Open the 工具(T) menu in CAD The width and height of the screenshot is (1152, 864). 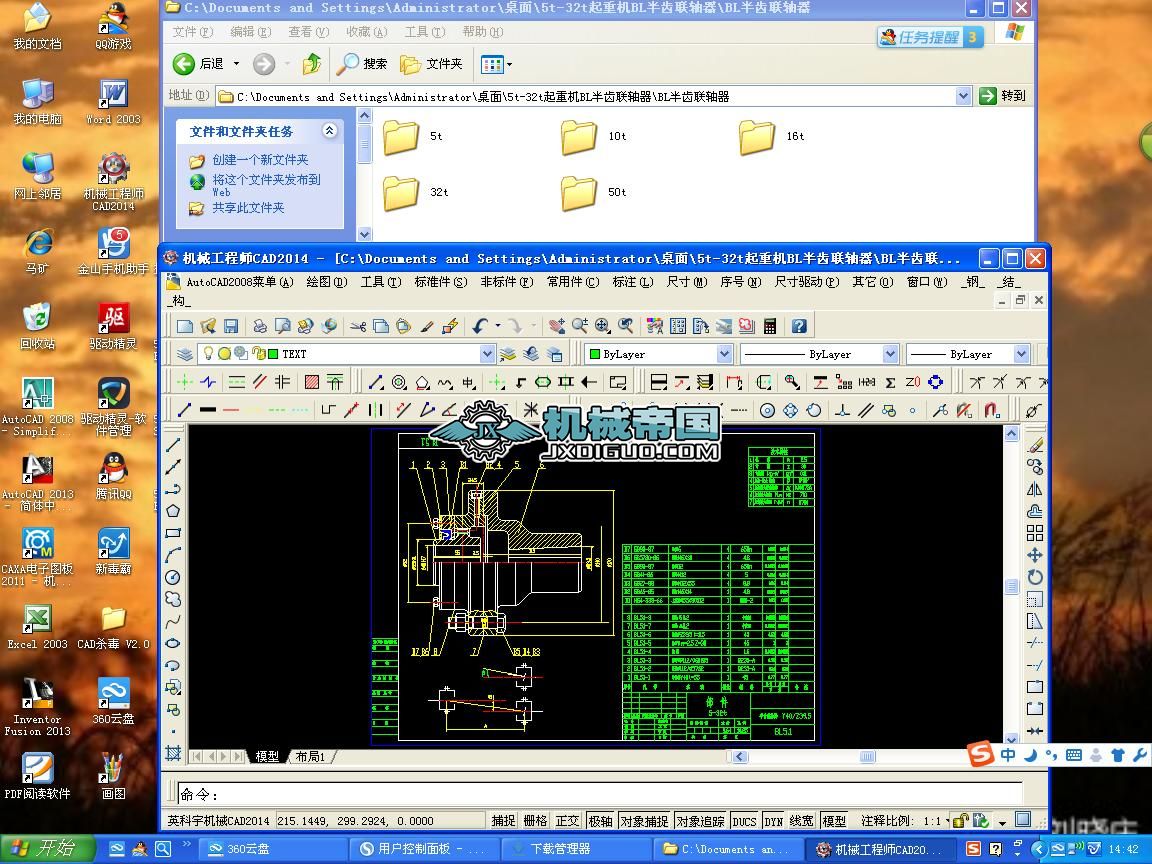tap(381, 282)
